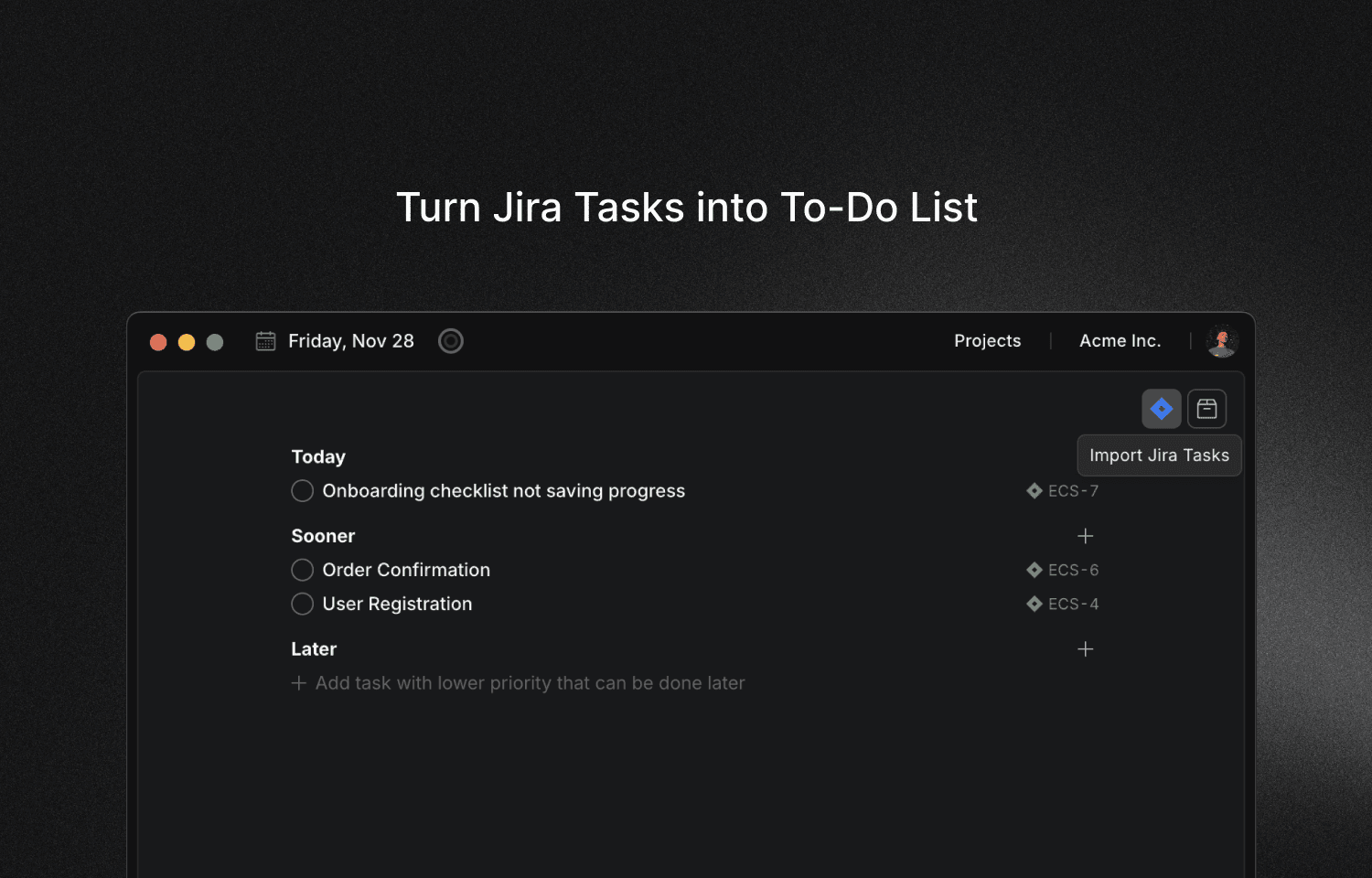The image size is (1372, 878).
Task: Check off the Order Confirmation task
Action: pyautogui.click(x=302, y=569)
